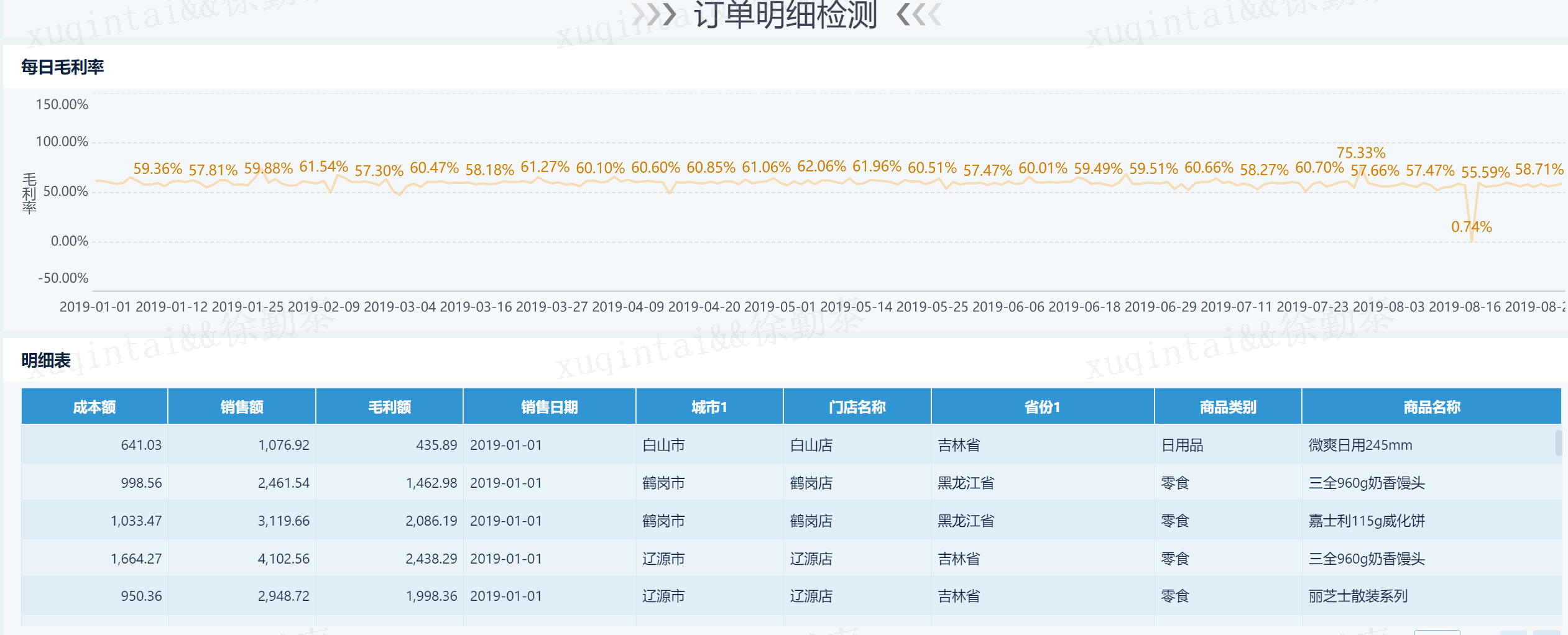Screen dimensions: 1568x635
Task: Select the 微爽日用245mm product cell
Action: (x=1360, y=445)
